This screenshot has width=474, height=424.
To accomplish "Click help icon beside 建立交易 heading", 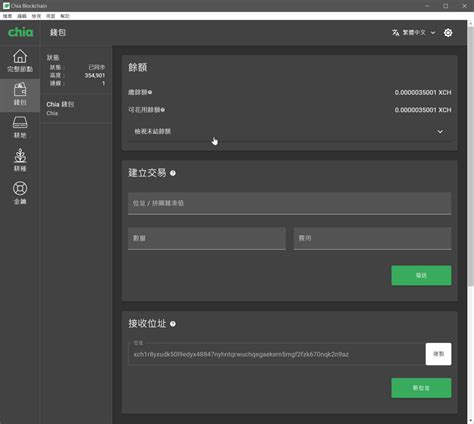I will tap(173, 173).
